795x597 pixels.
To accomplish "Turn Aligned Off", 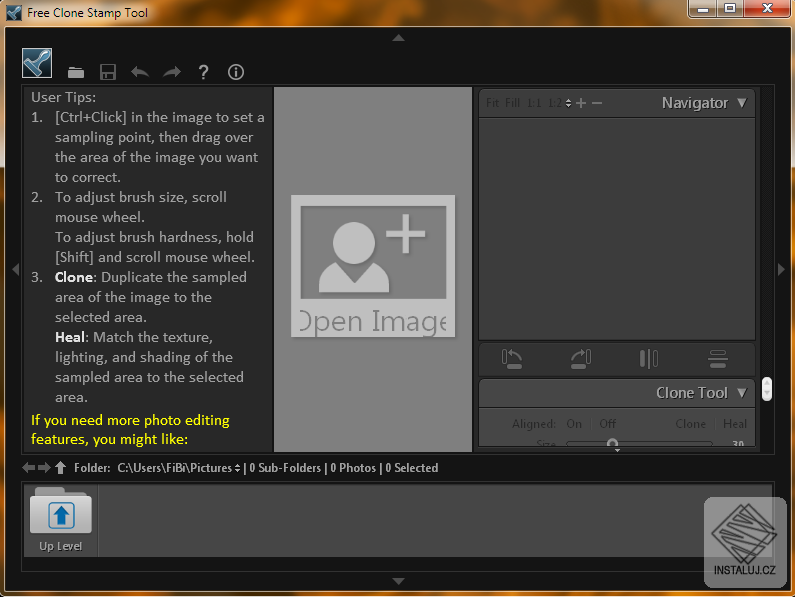I will click(607, 424).
